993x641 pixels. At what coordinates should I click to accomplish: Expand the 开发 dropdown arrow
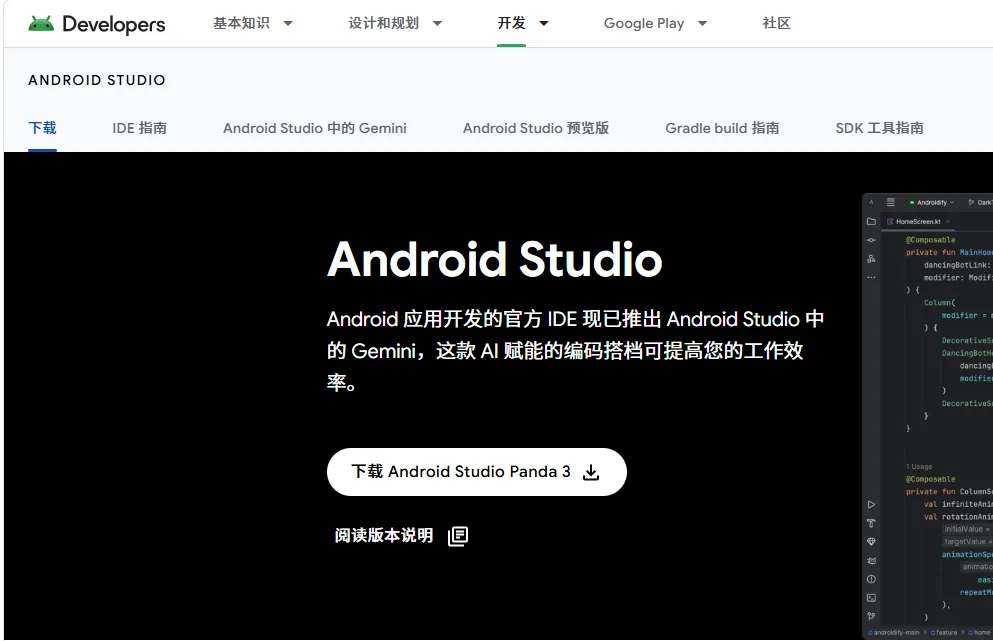point(543,23)
